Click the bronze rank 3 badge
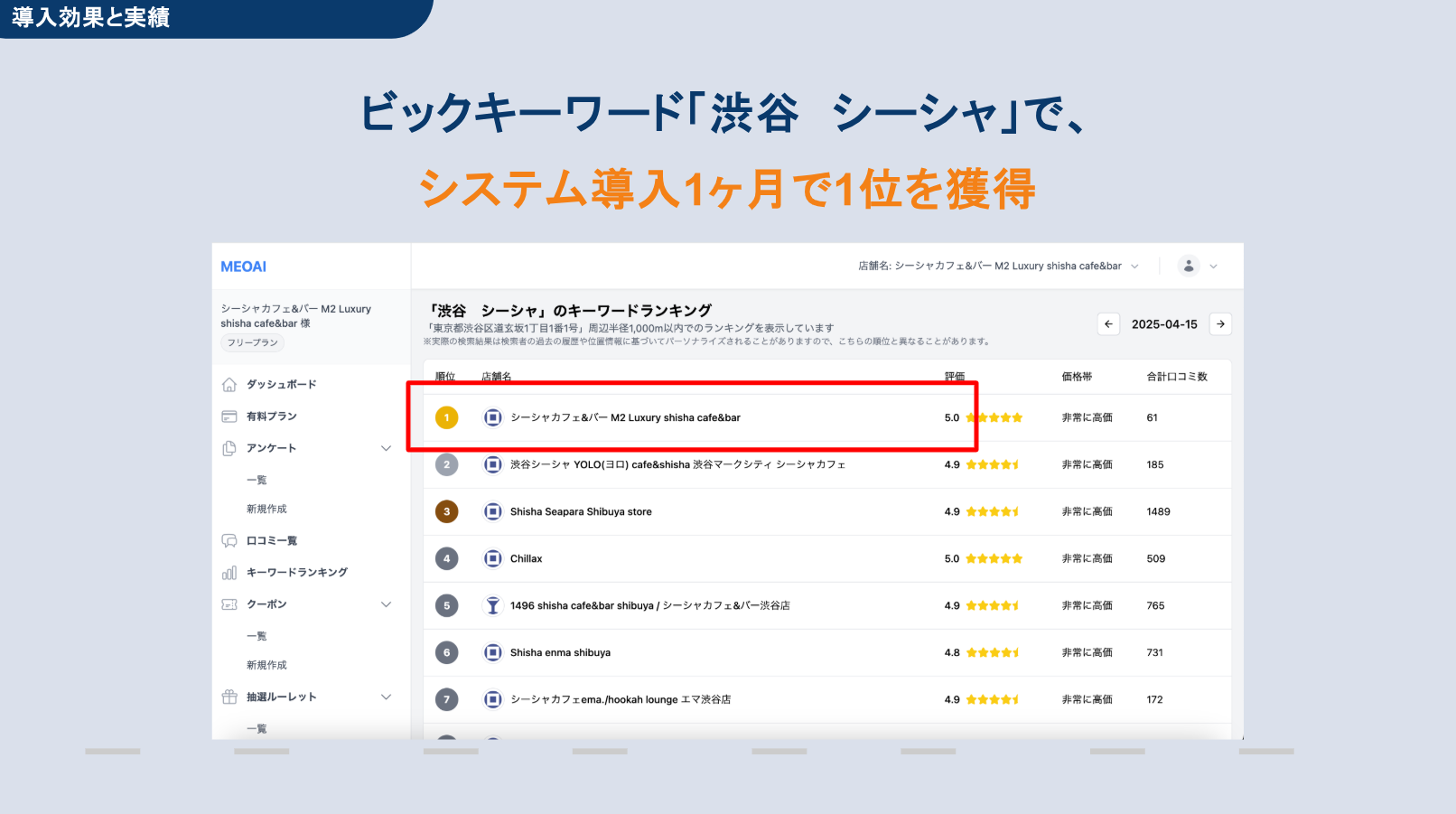1456x814 pixels. coord(446,511)
